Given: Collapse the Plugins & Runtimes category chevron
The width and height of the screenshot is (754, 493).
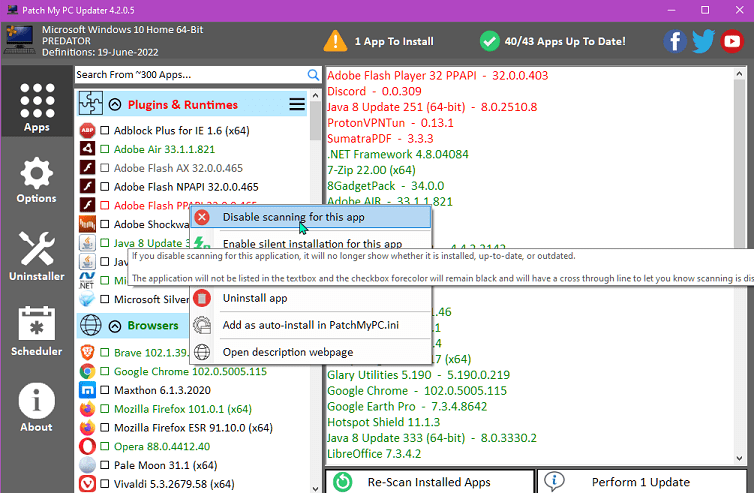Looking at the screenshot, I should [x=115, y=104].
